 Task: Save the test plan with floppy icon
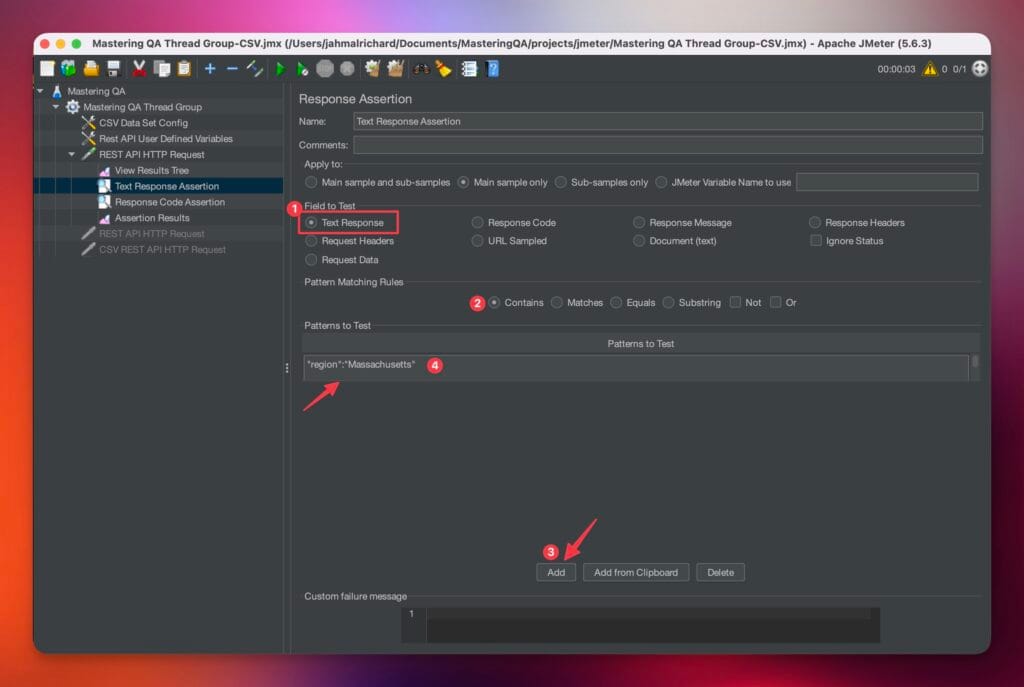114,69
